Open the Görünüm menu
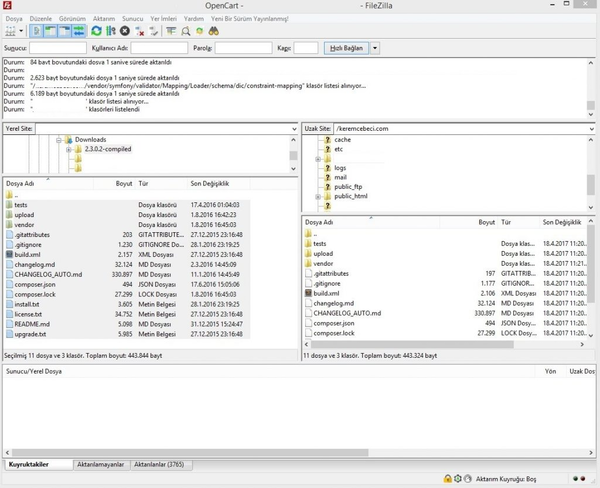The width and height of the screenshot is (600, 488). point(72,18)
